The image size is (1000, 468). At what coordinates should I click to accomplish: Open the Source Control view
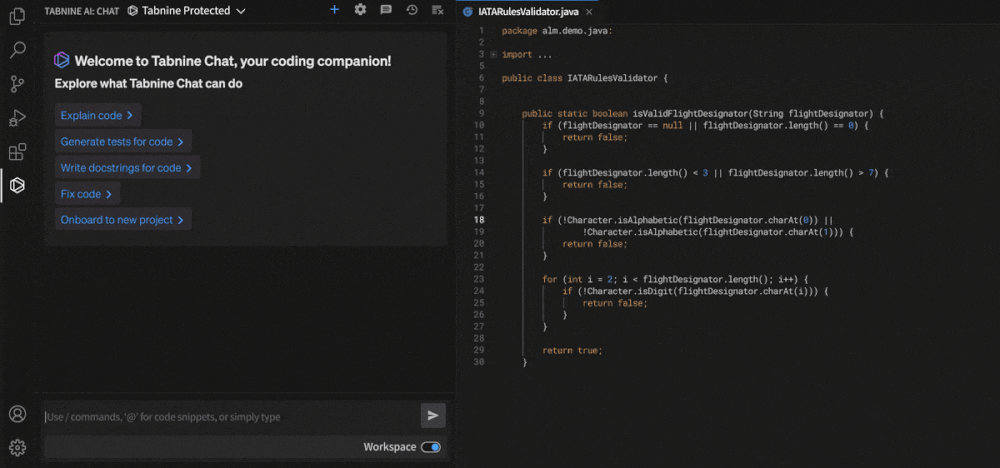17,84
